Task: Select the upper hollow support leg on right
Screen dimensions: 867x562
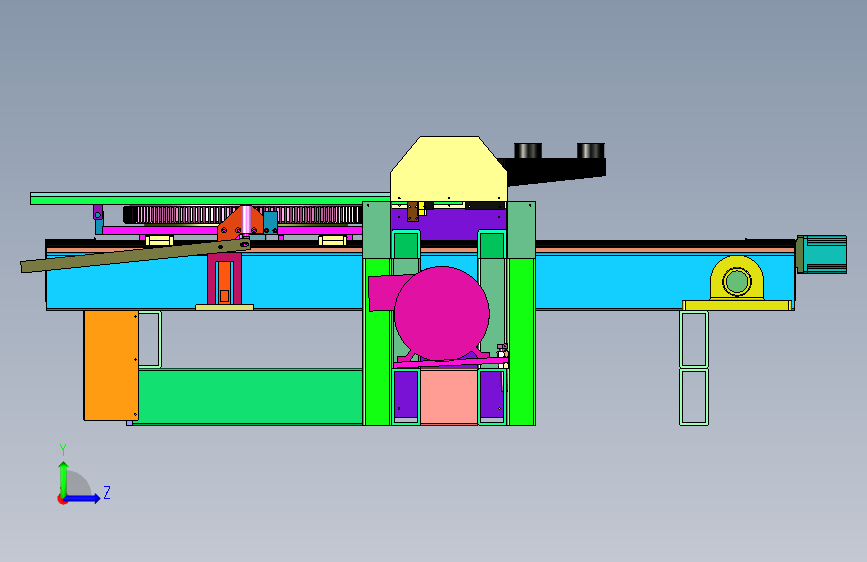Action: [694, 339]
